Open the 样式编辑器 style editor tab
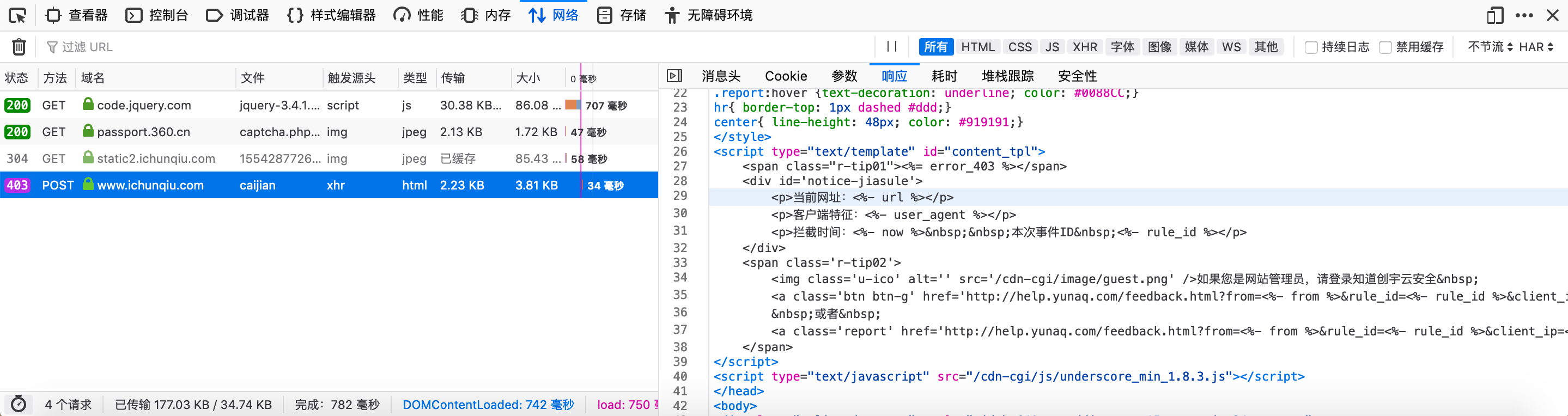Image resolution: width=1568 pixels, height=416 pixels. (331, 15)
